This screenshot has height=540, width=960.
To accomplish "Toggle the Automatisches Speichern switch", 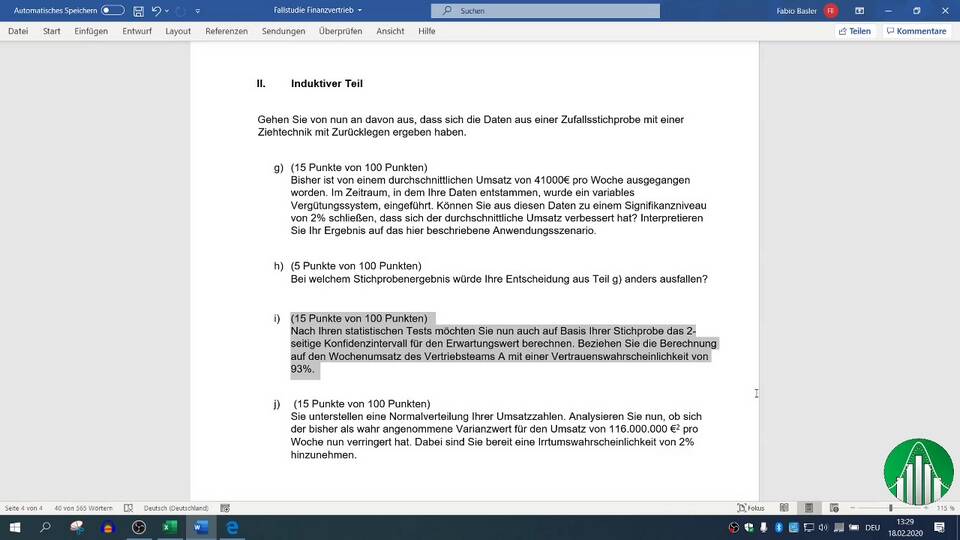I will pyautogui.click(x=113, y=10).
